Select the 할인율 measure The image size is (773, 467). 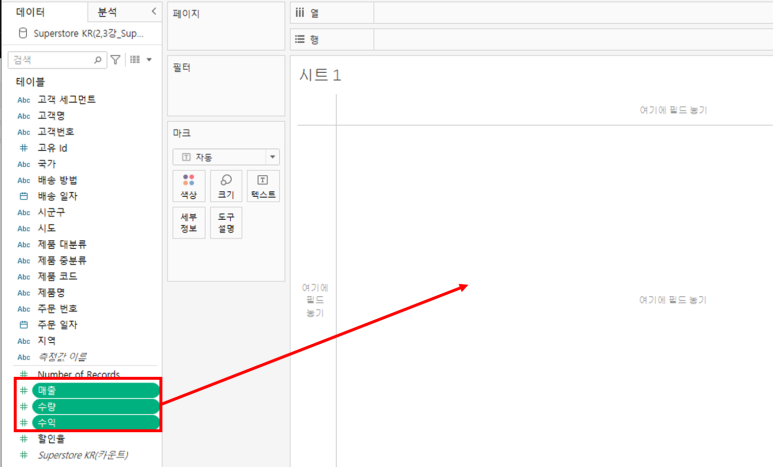click(51, 438)
